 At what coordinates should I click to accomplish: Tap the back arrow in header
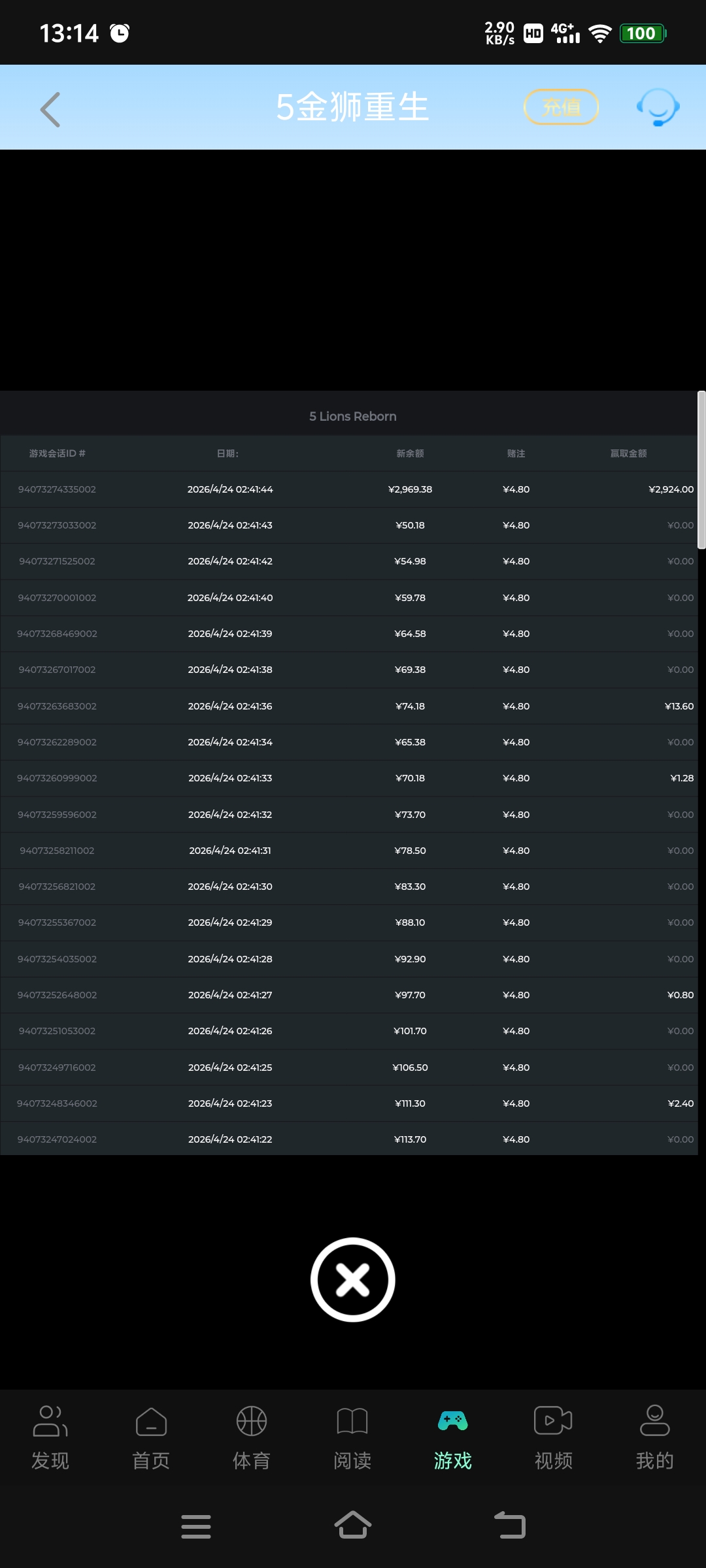coord(50,108)
